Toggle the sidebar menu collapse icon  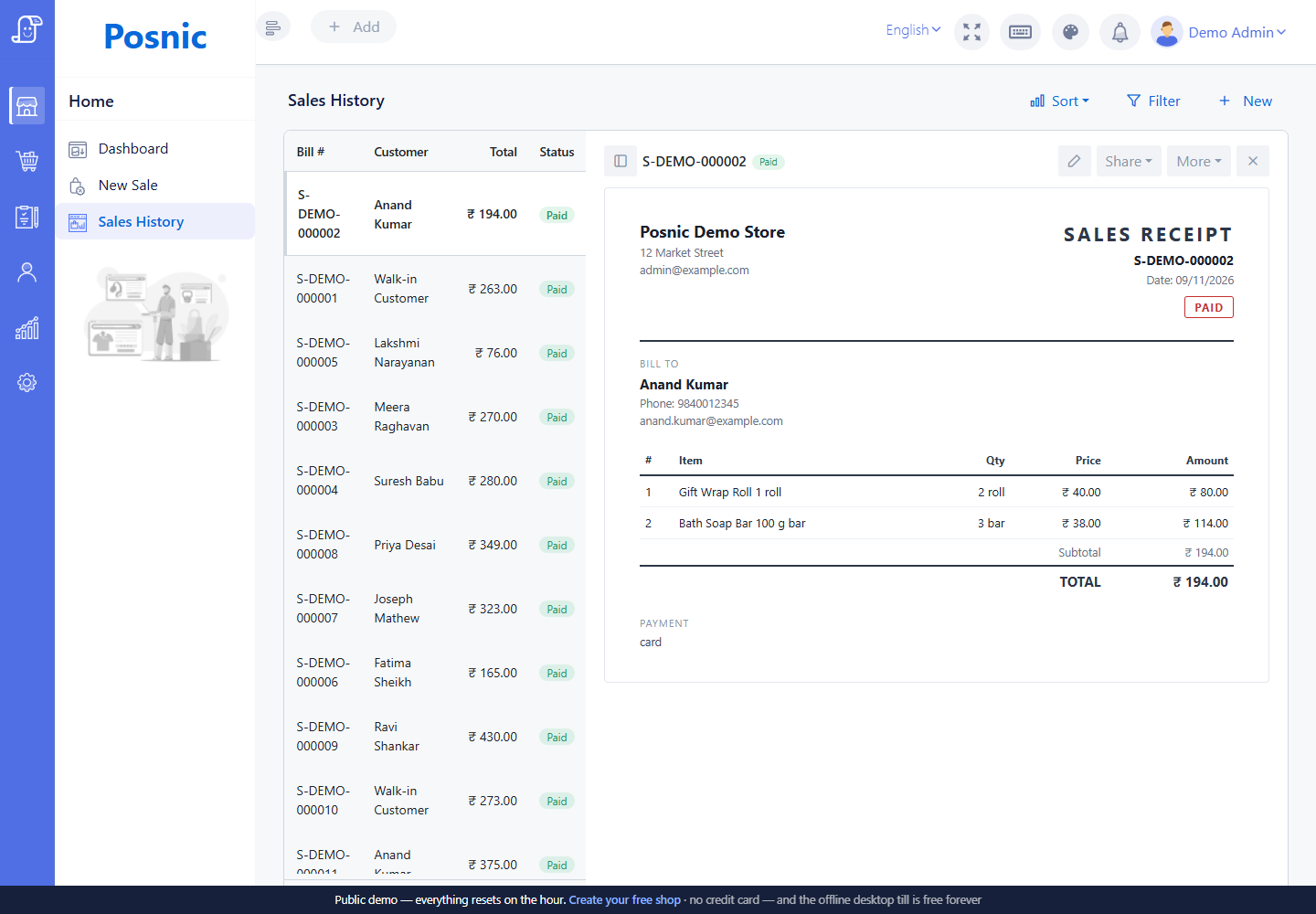coord(273,27)
